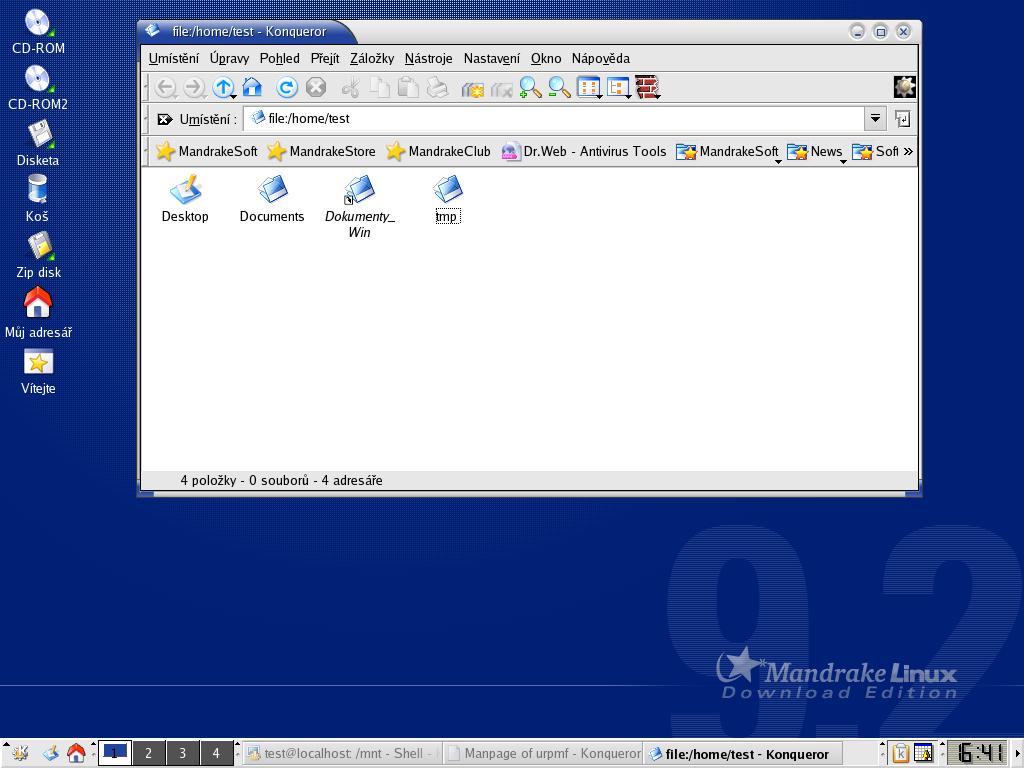Screen dimensions: 1024x768
Task: Switch to virtual desktop 2
Action: [x=149, y=753]
